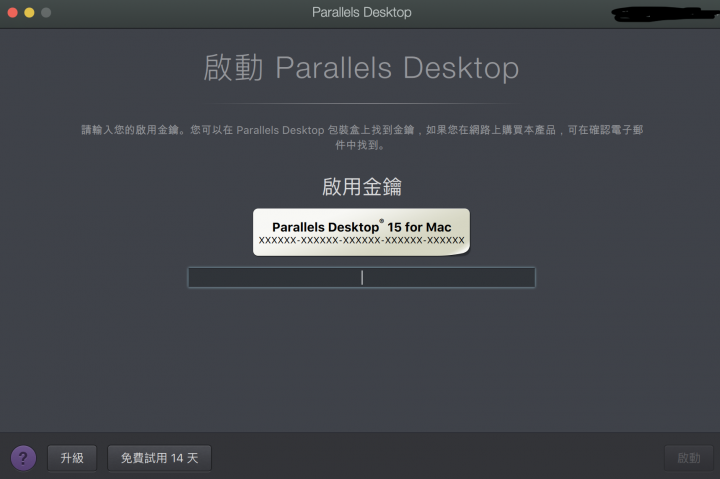This screenshot has width=720, height=479.
Task: Close the Parallels Desktop window with red button
Action: pos(13,12)
